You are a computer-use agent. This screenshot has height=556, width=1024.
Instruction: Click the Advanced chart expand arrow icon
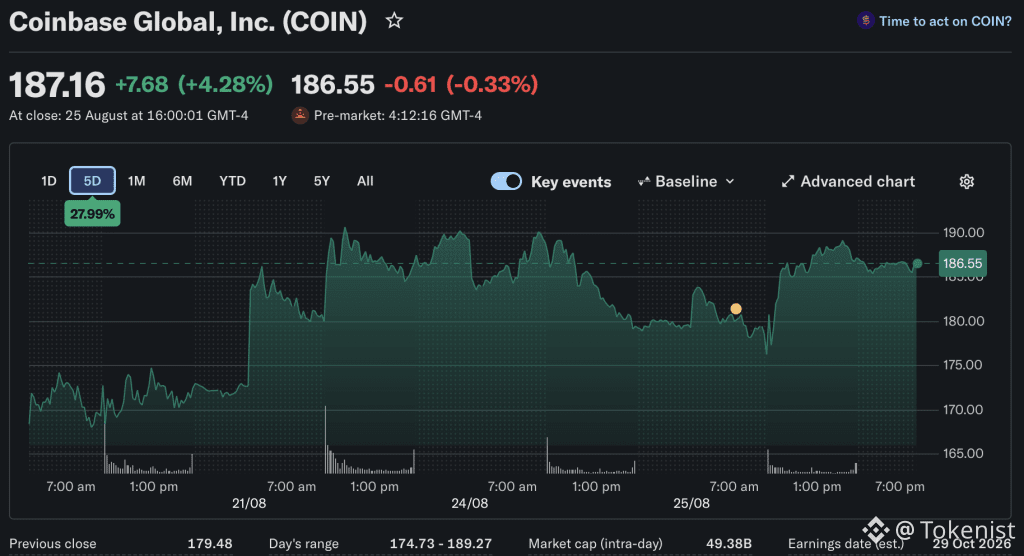point(788,182)
